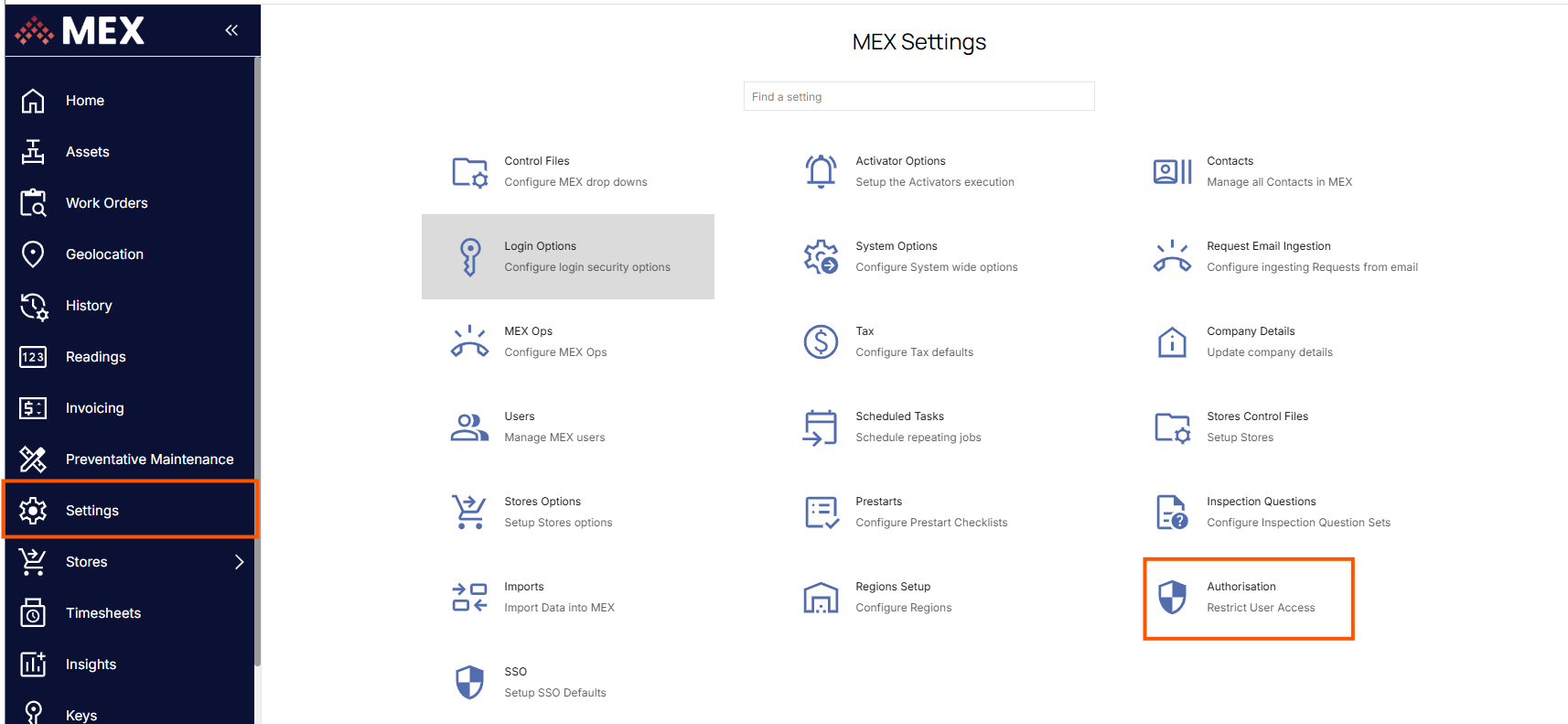Open the Users settings link
This screenshot has height=724, width=1568.
pyautogui.click(x=520, y=417)
